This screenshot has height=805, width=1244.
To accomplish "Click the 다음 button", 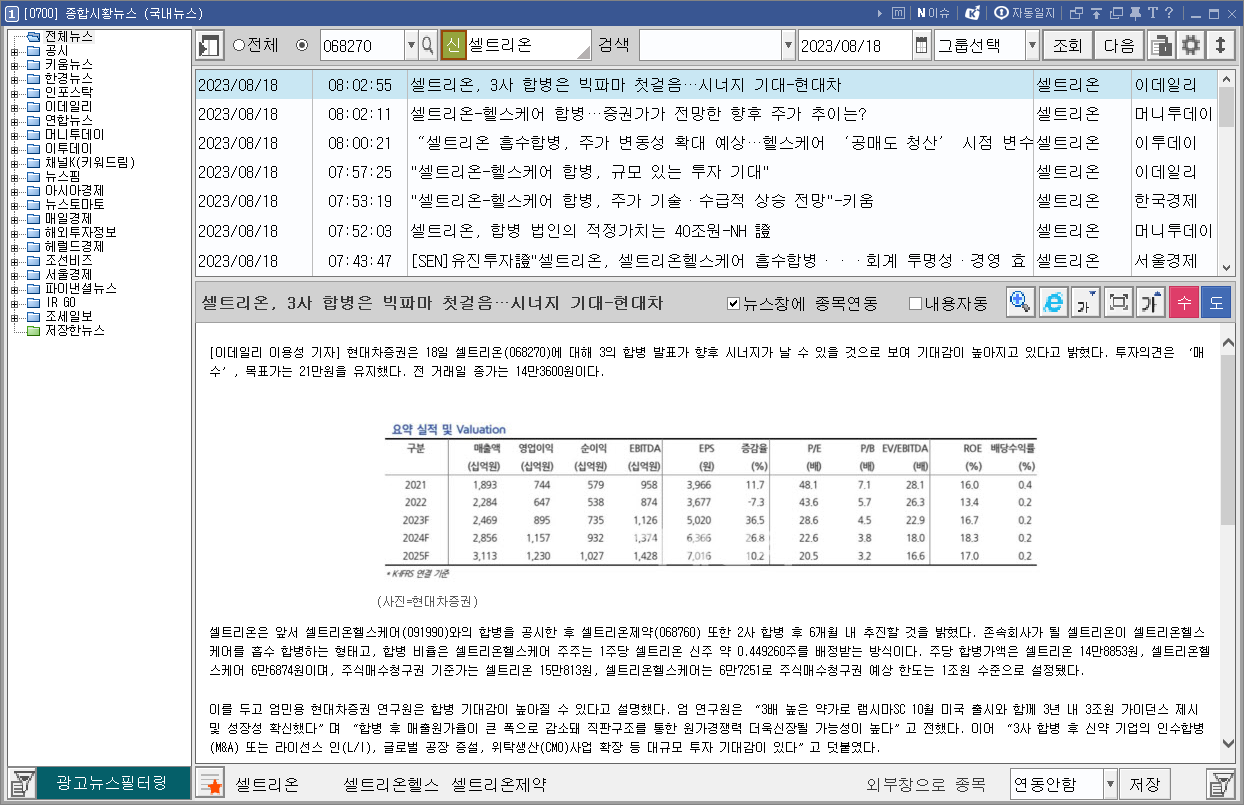I will [1119, 46].
